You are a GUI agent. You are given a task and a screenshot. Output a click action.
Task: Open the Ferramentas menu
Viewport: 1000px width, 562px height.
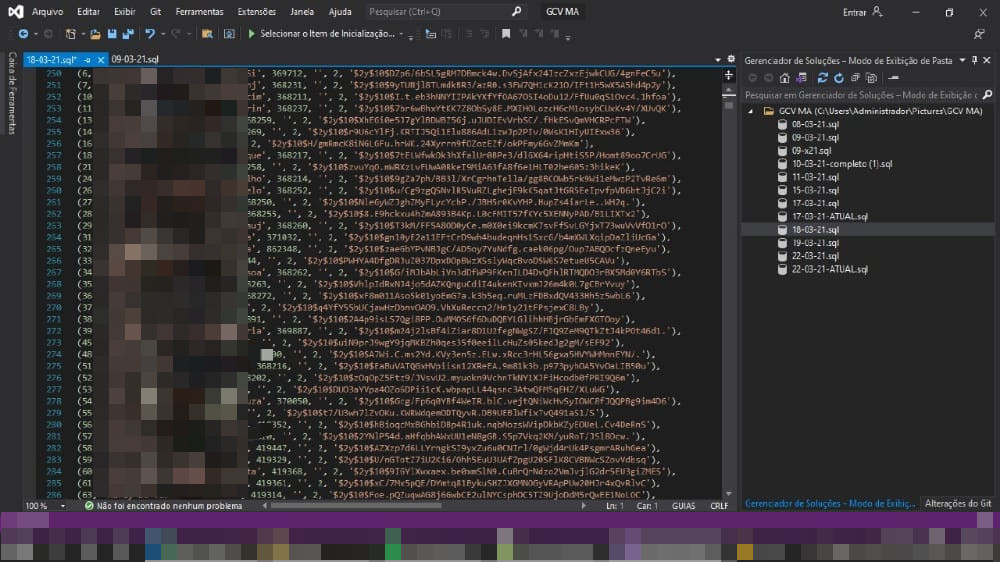click(200, 11)
